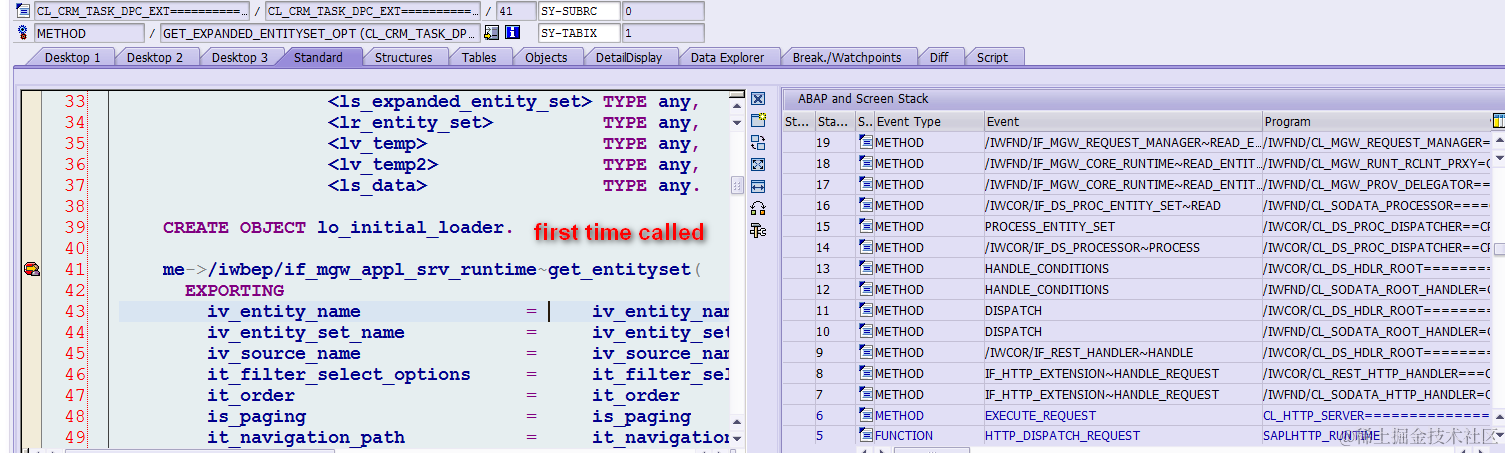This screenshot has width=1505, height=453.
Task: Open the Break./Watchpoints tab
Action: 847,57
